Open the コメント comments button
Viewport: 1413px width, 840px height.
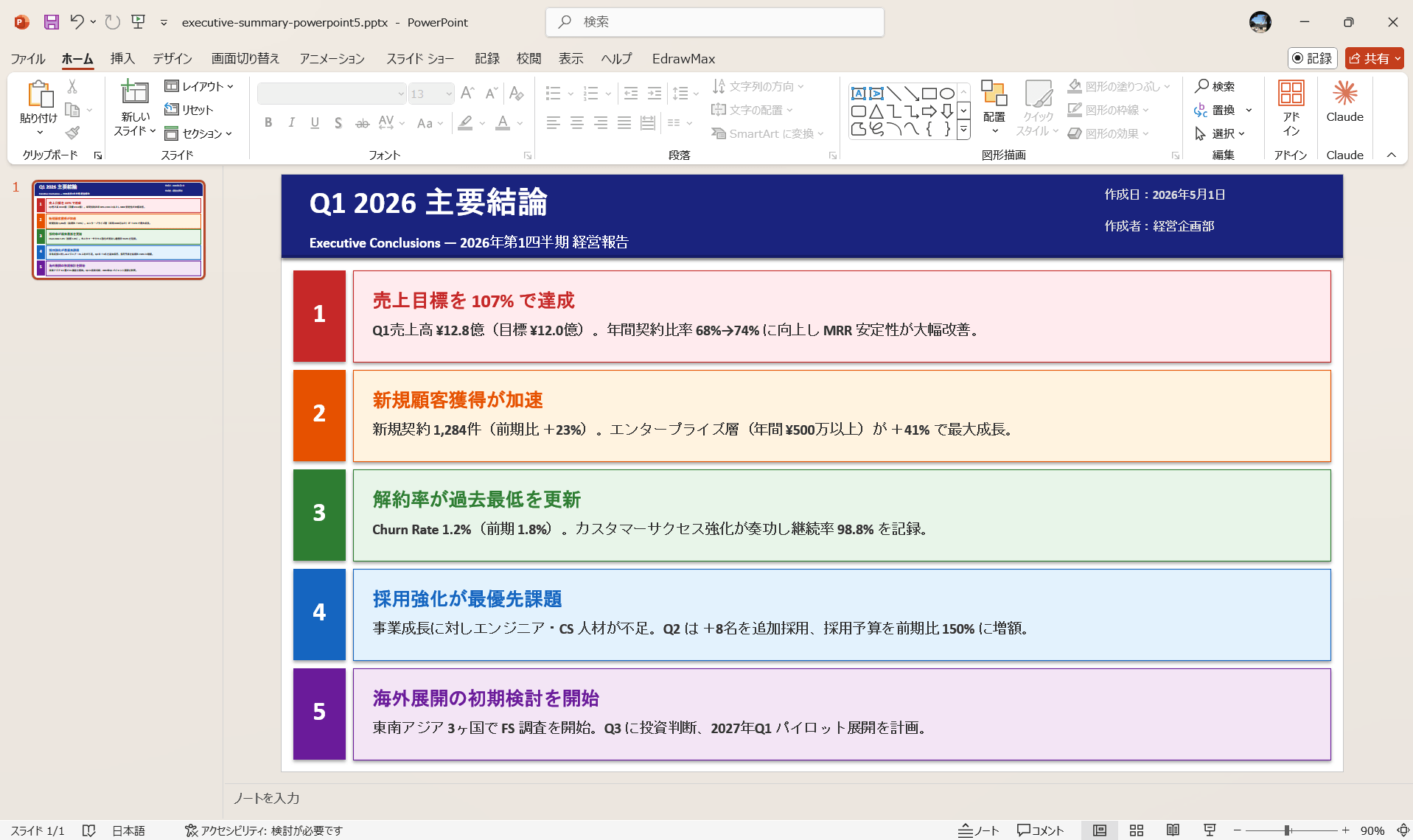click(x=1040, y=830)
